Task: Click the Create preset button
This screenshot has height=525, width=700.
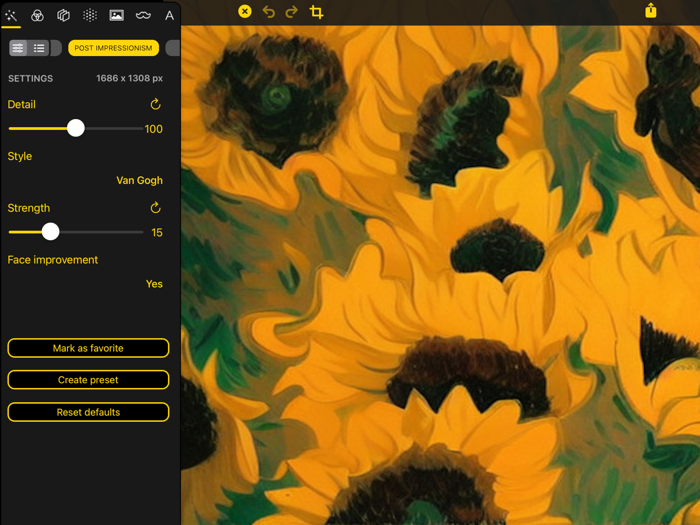Action: 88,380
